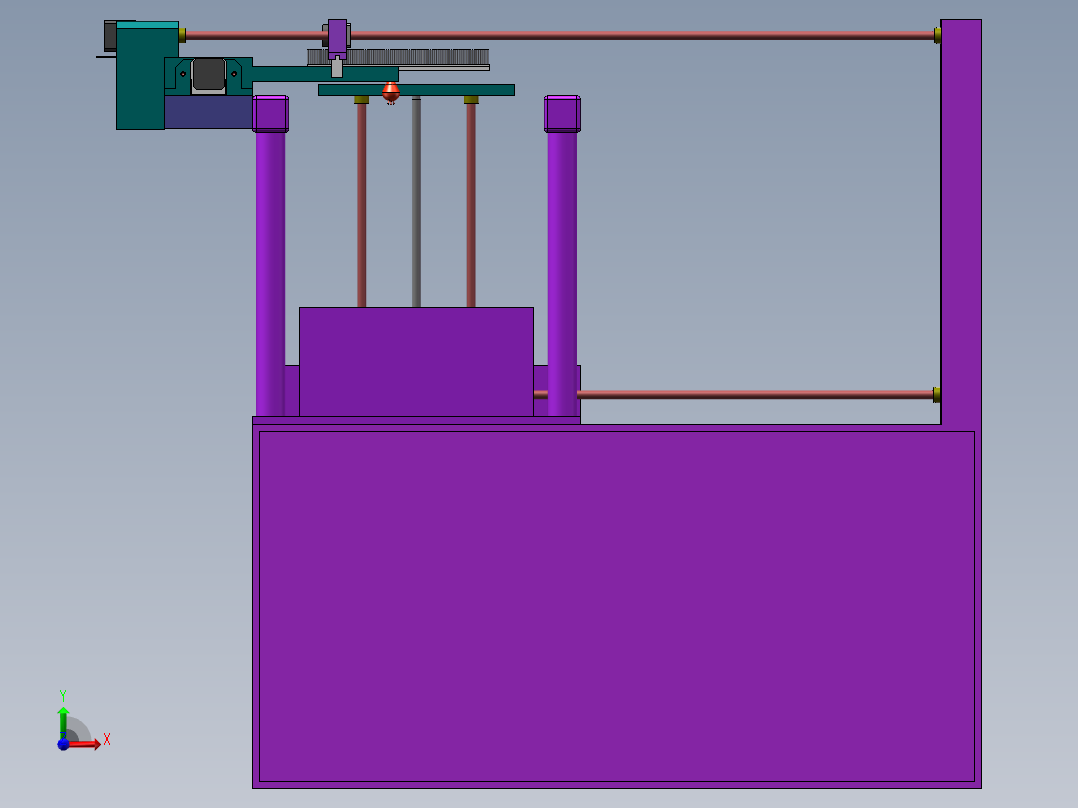
Task: Select the dark blue block under the bracket
Action: pos(208,112)
